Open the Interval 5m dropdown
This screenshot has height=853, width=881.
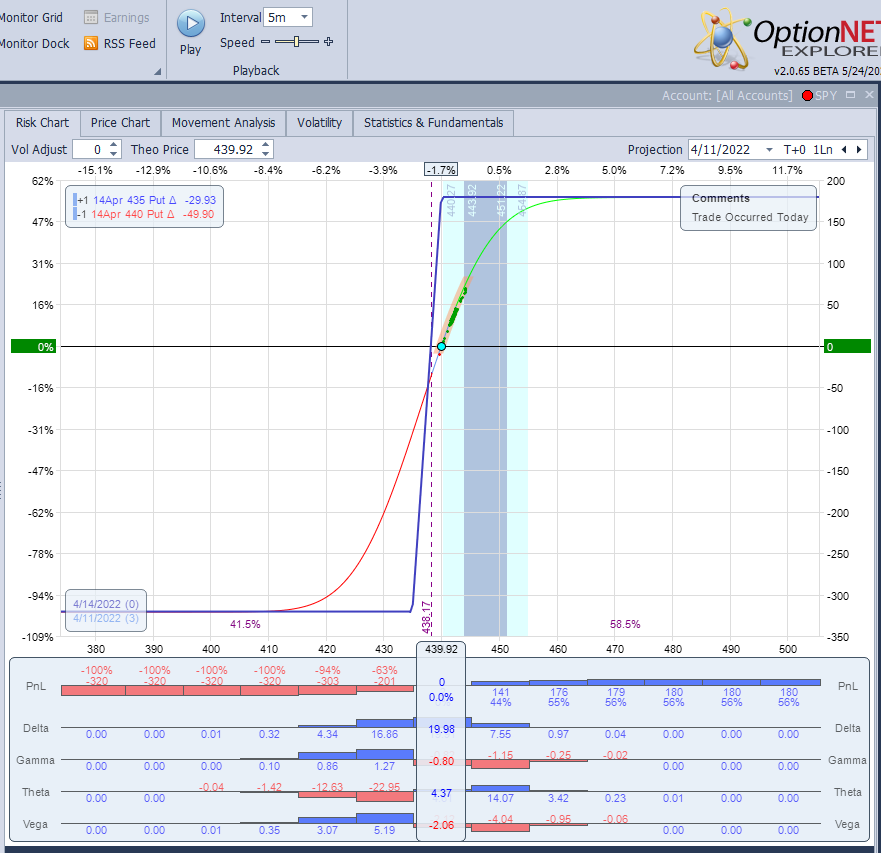pos(305,17)
